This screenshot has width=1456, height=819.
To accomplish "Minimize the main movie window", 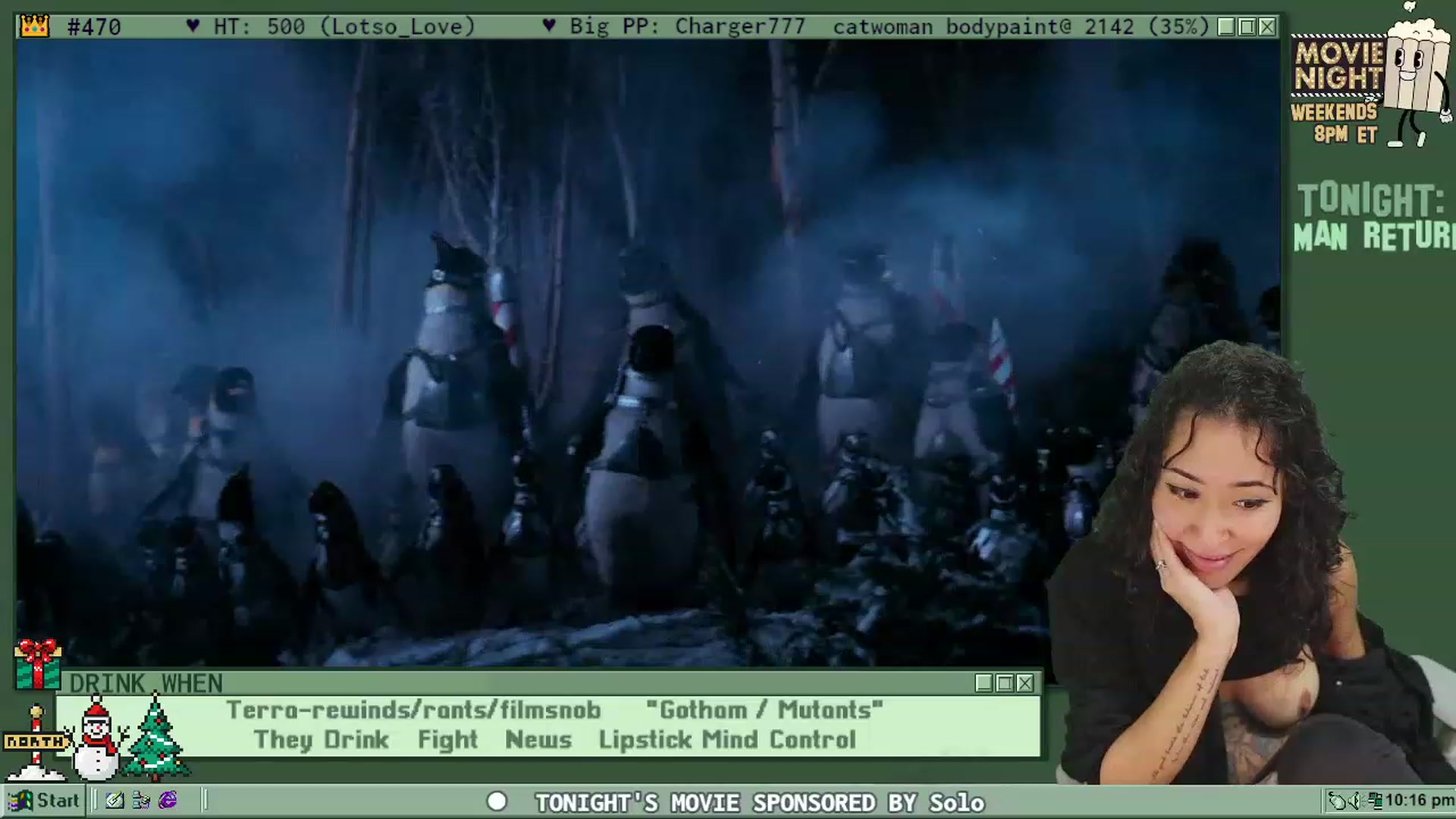I will 1226,27.
